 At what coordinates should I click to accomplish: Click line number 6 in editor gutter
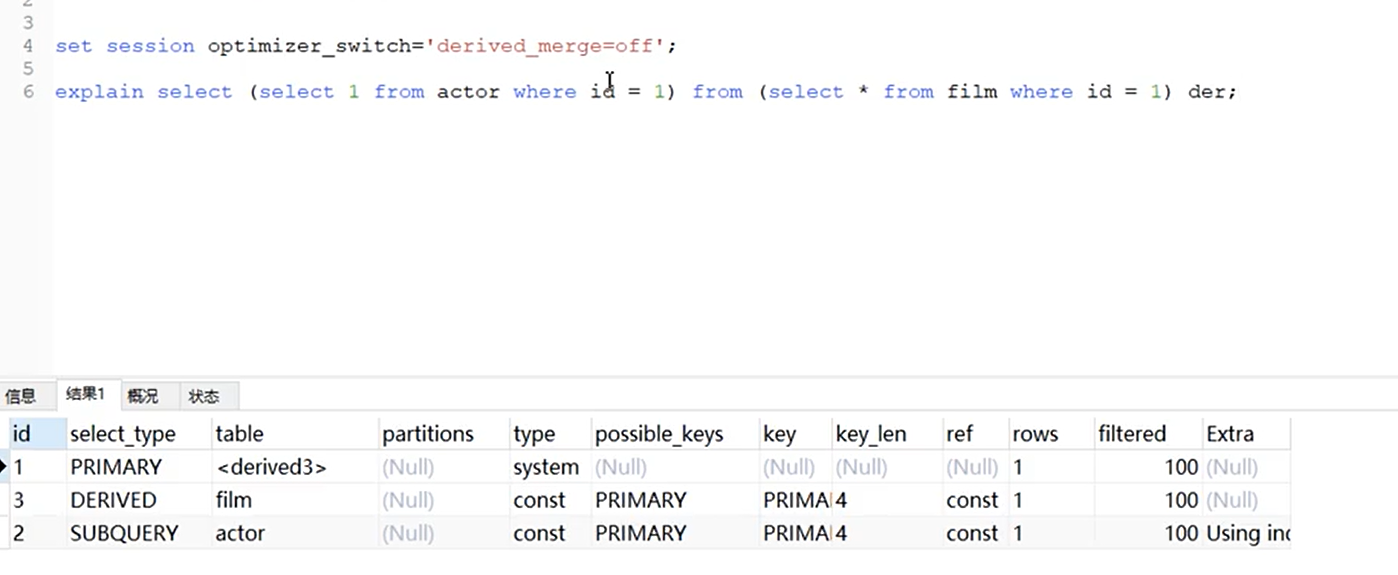pyautogui.click(x=28, y=92)
